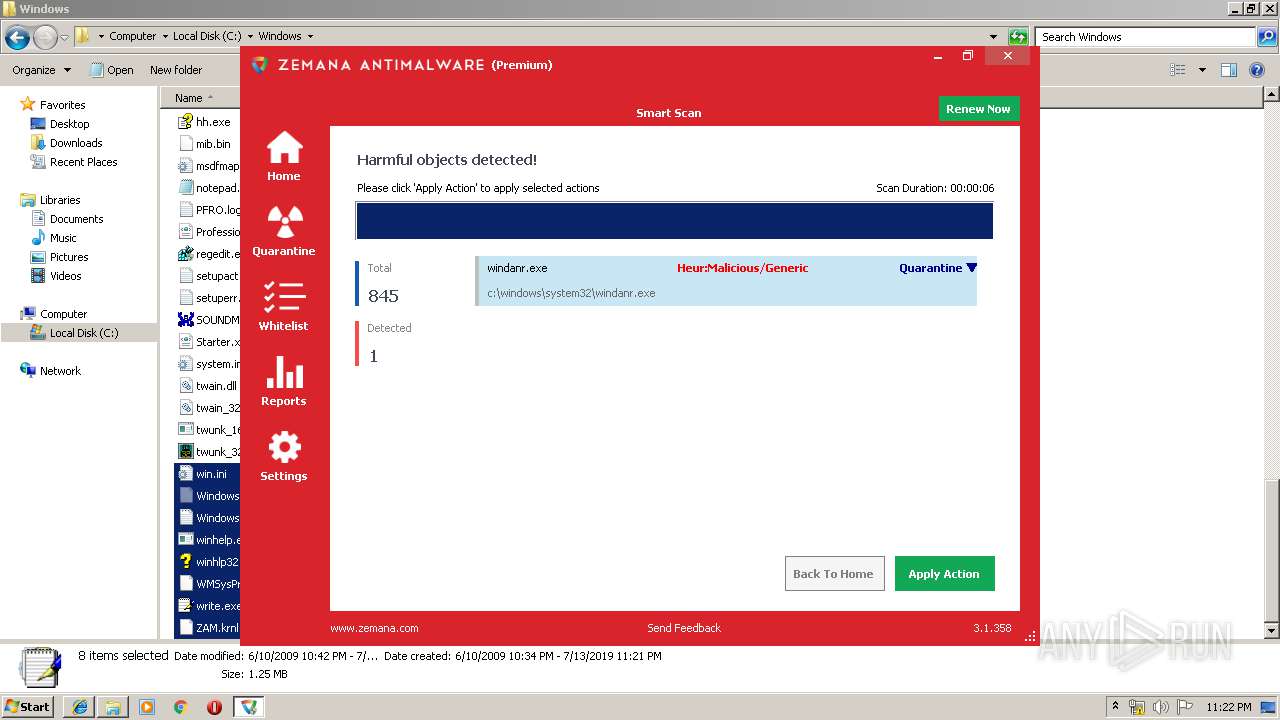Open the Whitelist section in Zemana
The image size is (1280, 720).
point(284,306)
